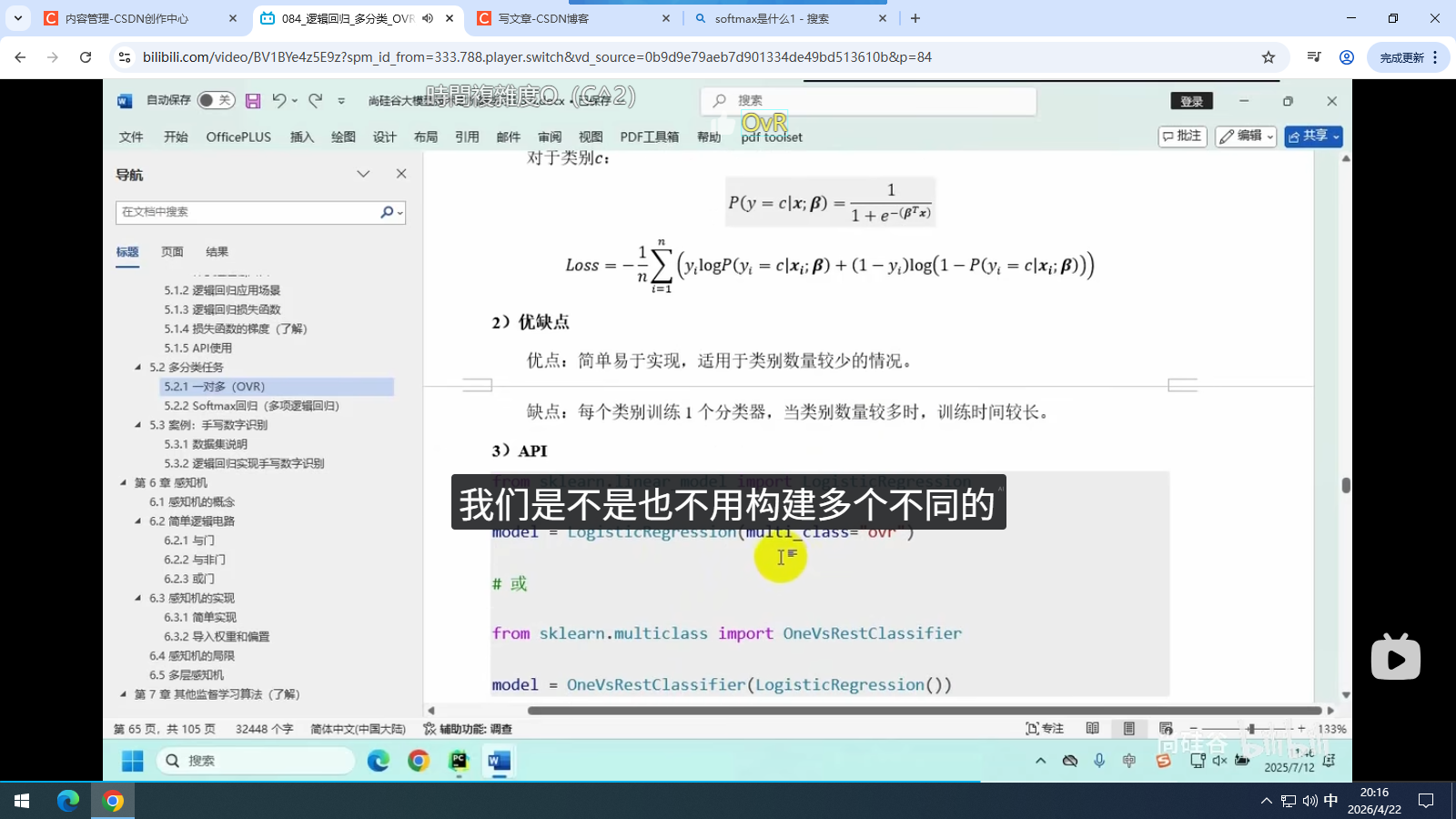The height and width of the screenshot is (819, 1456).
Task: Click the undo arrow icon
Action: [279, 100]
